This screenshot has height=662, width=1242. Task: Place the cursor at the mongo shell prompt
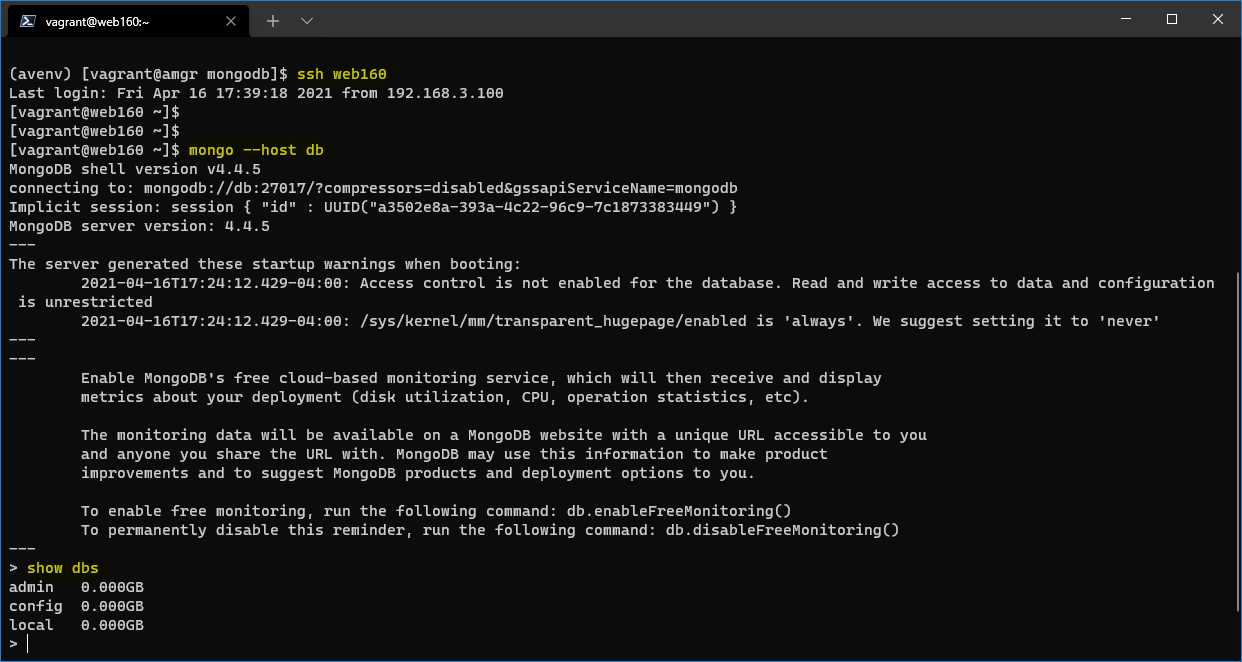25,643
